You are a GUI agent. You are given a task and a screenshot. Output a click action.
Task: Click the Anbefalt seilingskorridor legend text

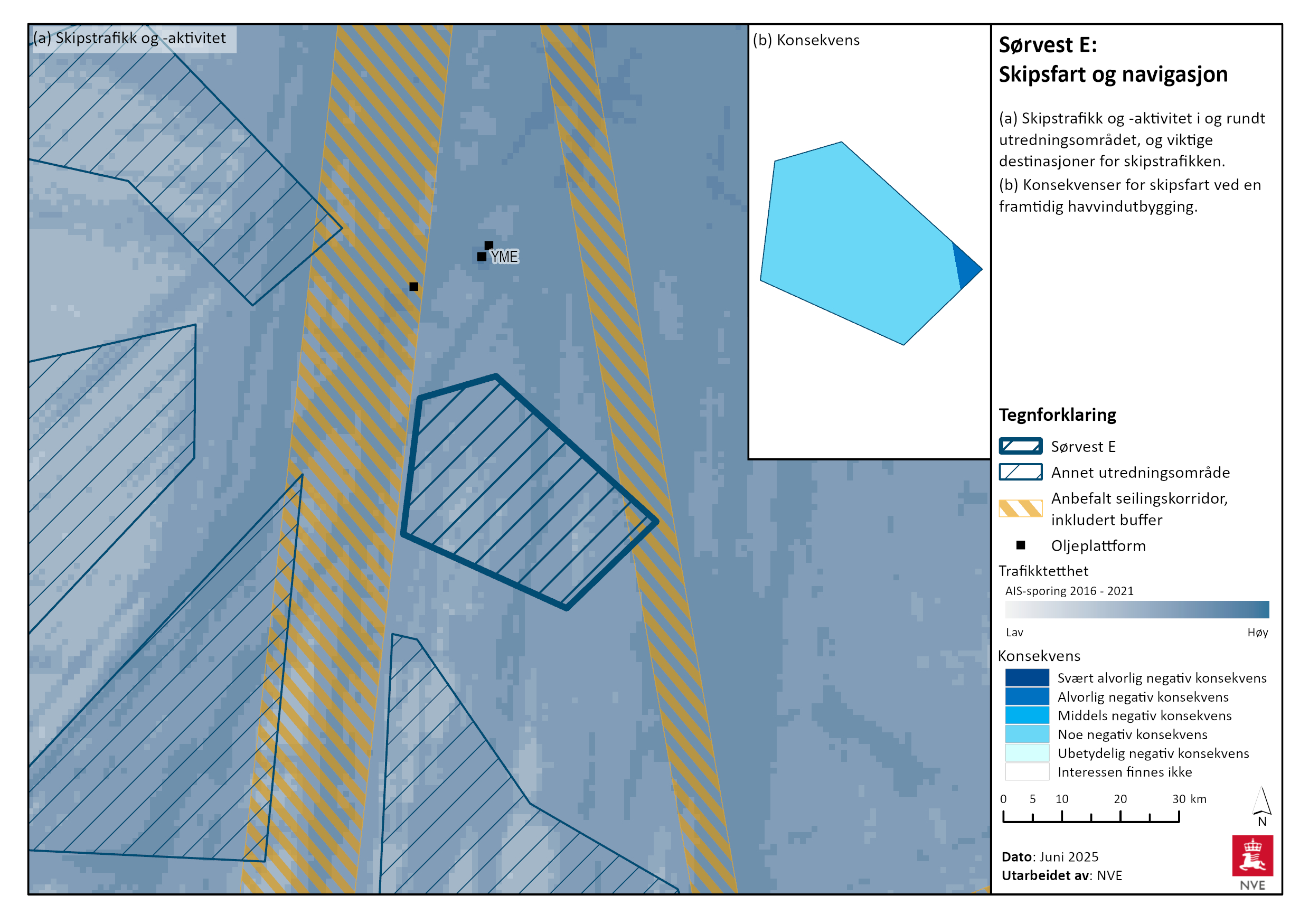click(x=1138, y=509)
